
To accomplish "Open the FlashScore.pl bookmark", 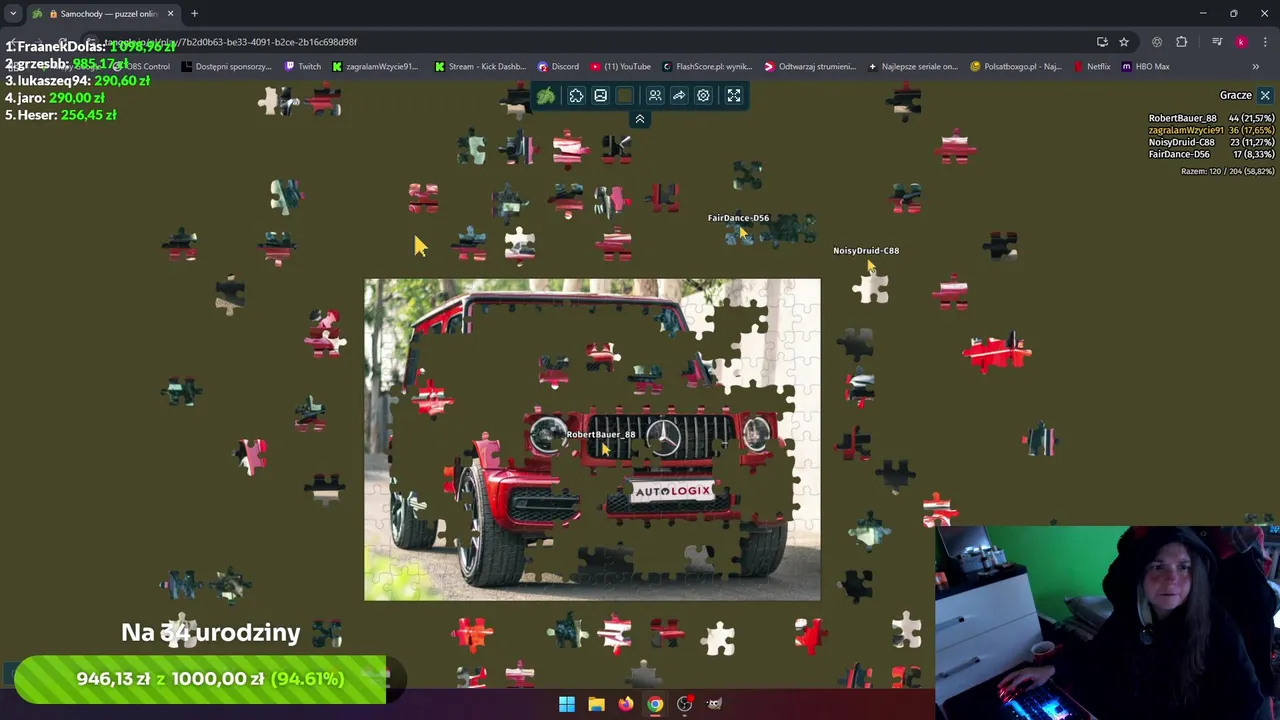I will tap(707, 67).
